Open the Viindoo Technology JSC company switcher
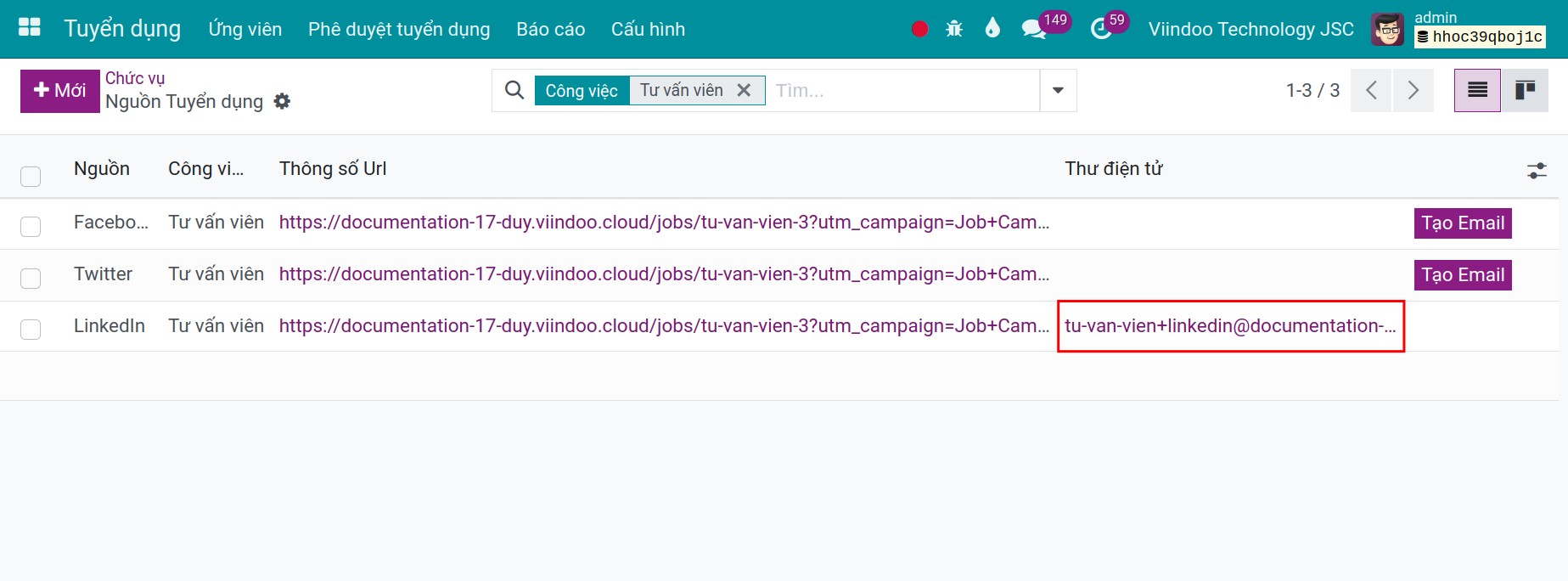Viewport: 1568px width, 581px height. (1250, 29)
